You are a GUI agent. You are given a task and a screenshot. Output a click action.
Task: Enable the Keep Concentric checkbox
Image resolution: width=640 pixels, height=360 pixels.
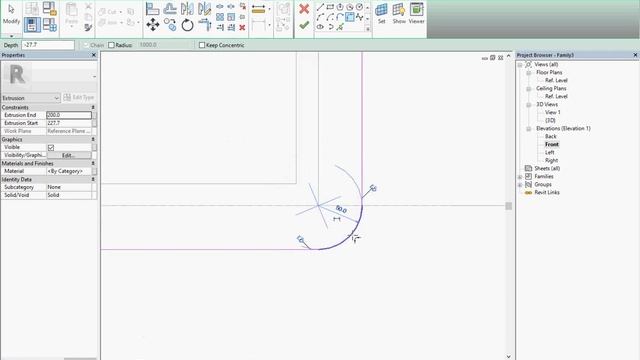coord(202,45)
